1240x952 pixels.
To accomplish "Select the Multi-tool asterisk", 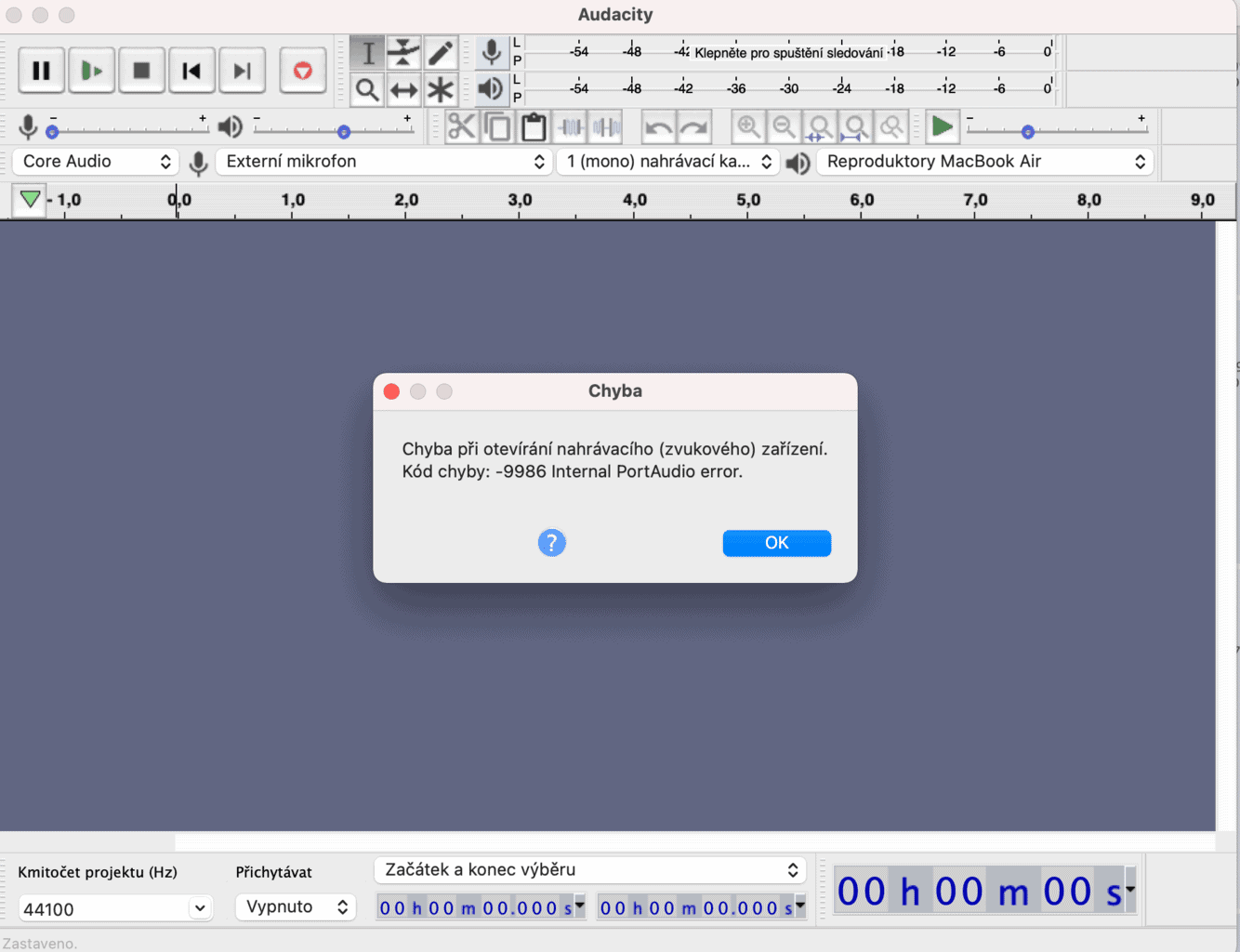I will click(x=440, y=89).
